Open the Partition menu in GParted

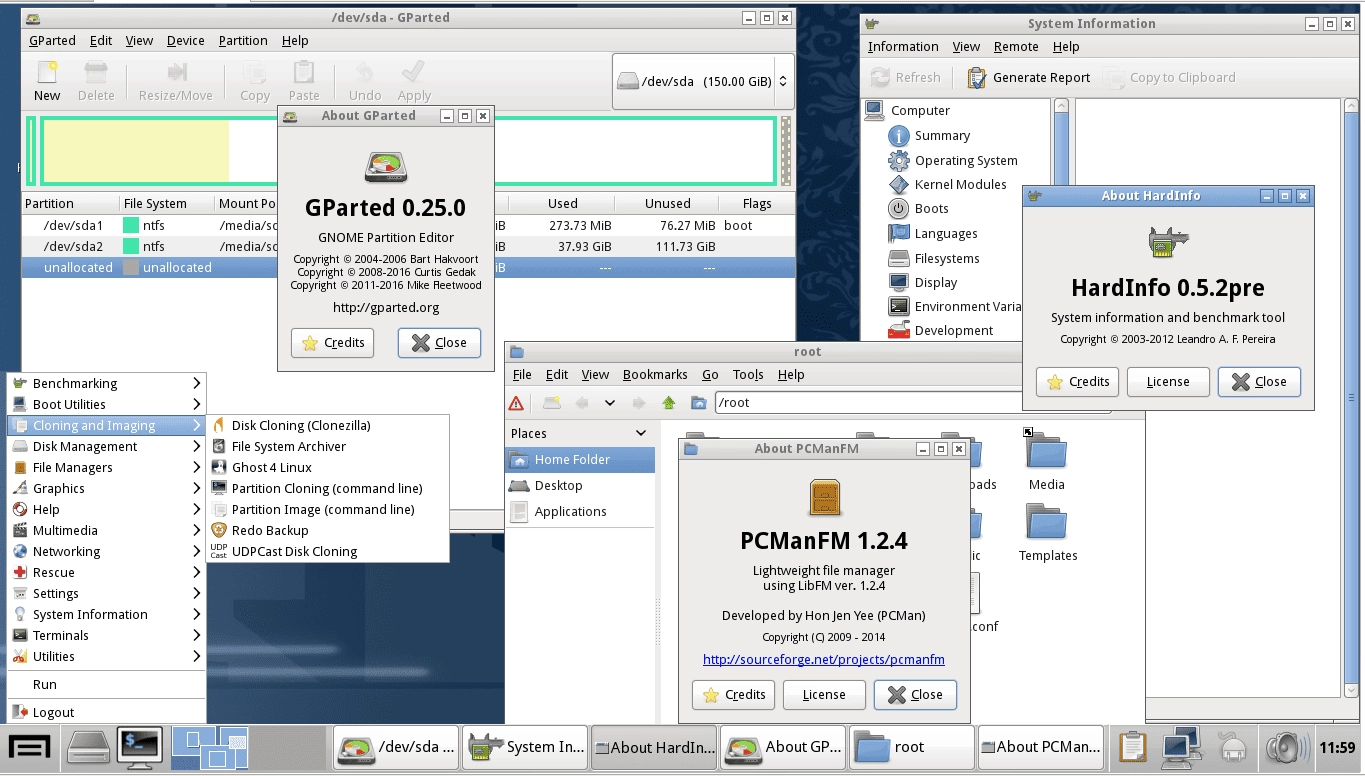(x=243, y=40)
